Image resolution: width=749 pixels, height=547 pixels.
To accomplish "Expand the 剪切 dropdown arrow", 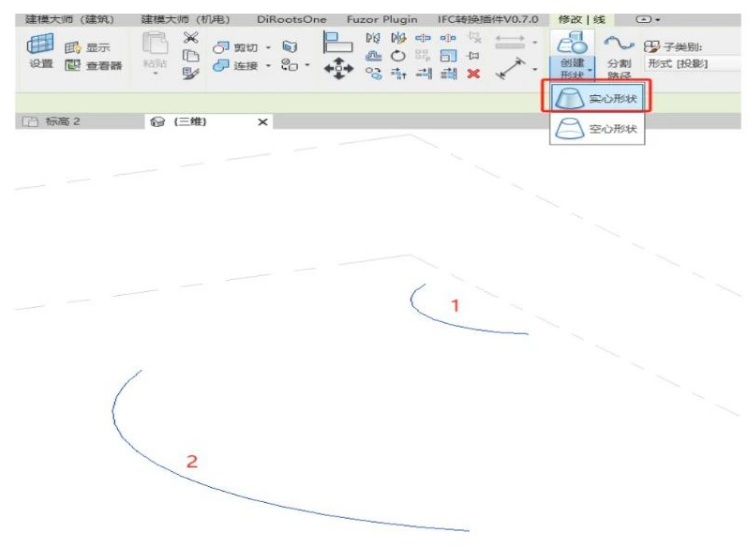I will coord(268,48).
